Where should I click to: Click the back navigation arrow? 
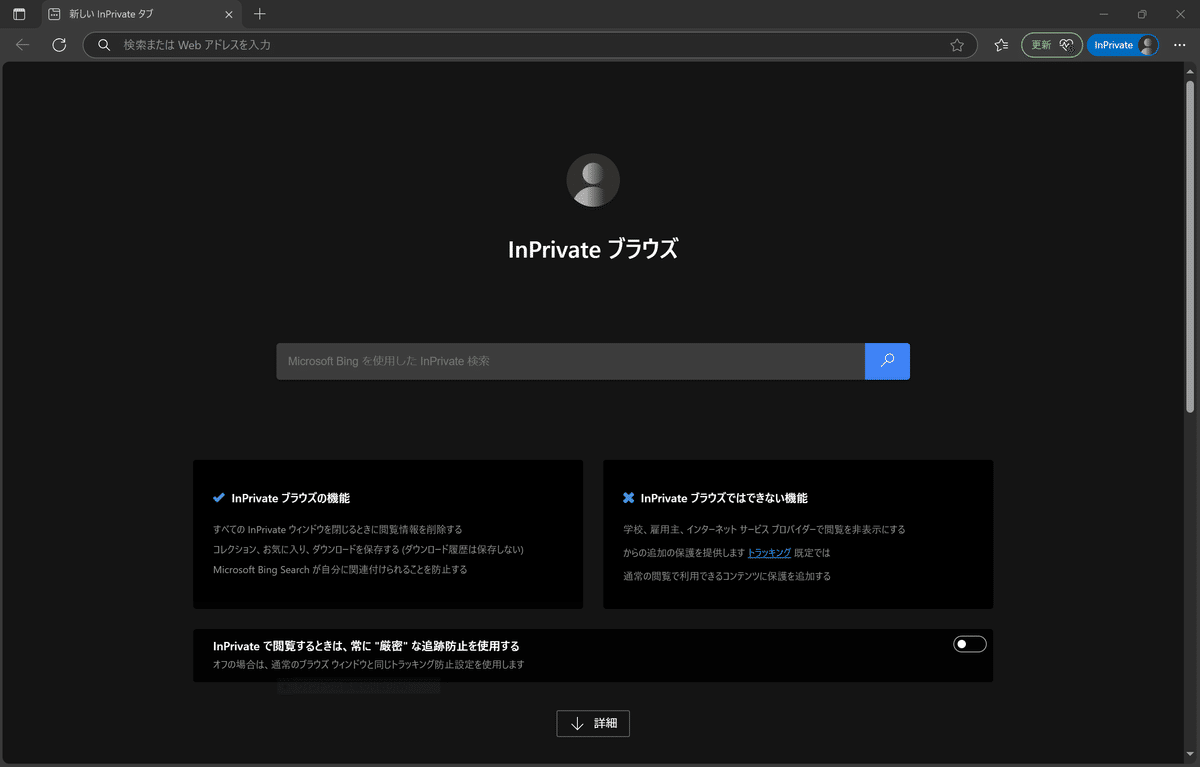(22, 44)
